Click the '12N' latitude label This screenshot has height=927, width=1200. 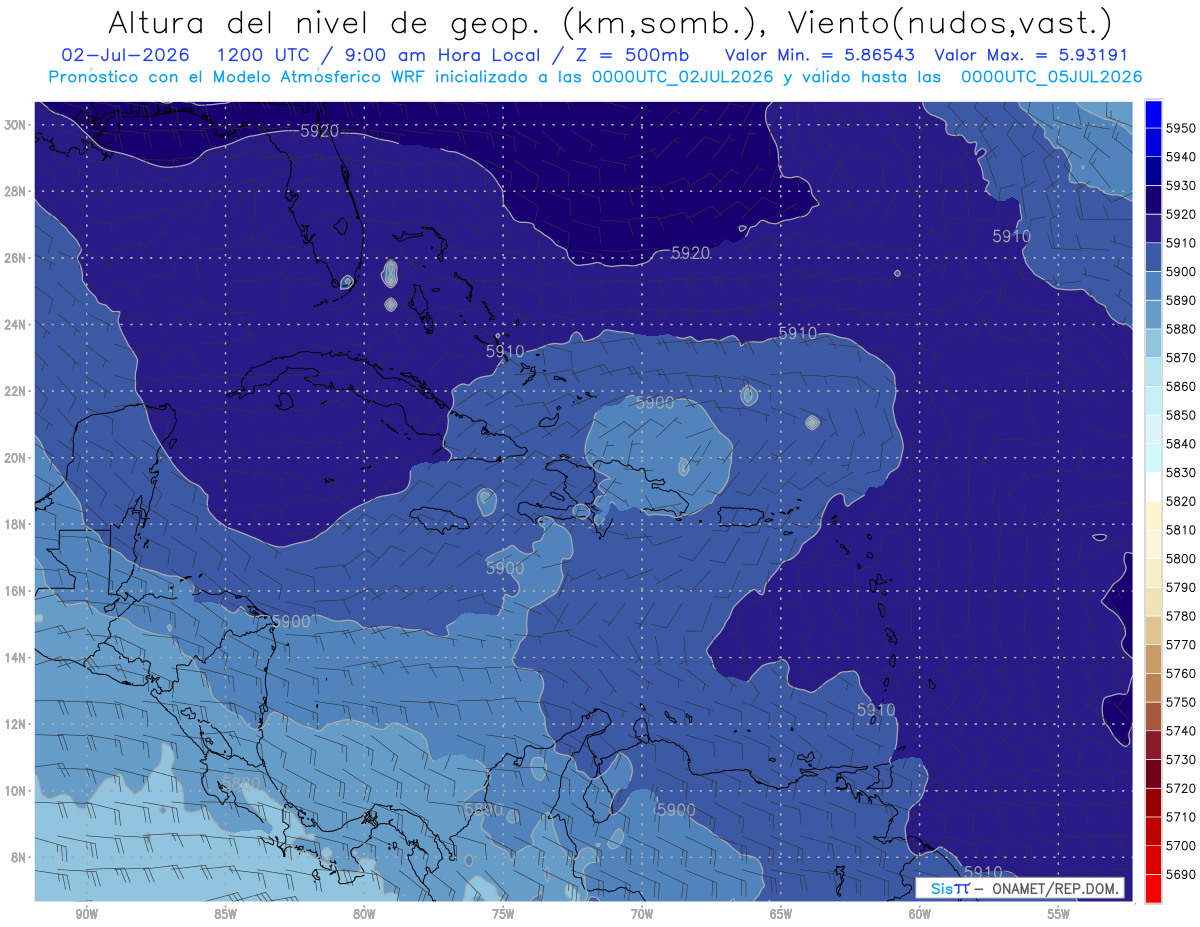click(15, 724)
